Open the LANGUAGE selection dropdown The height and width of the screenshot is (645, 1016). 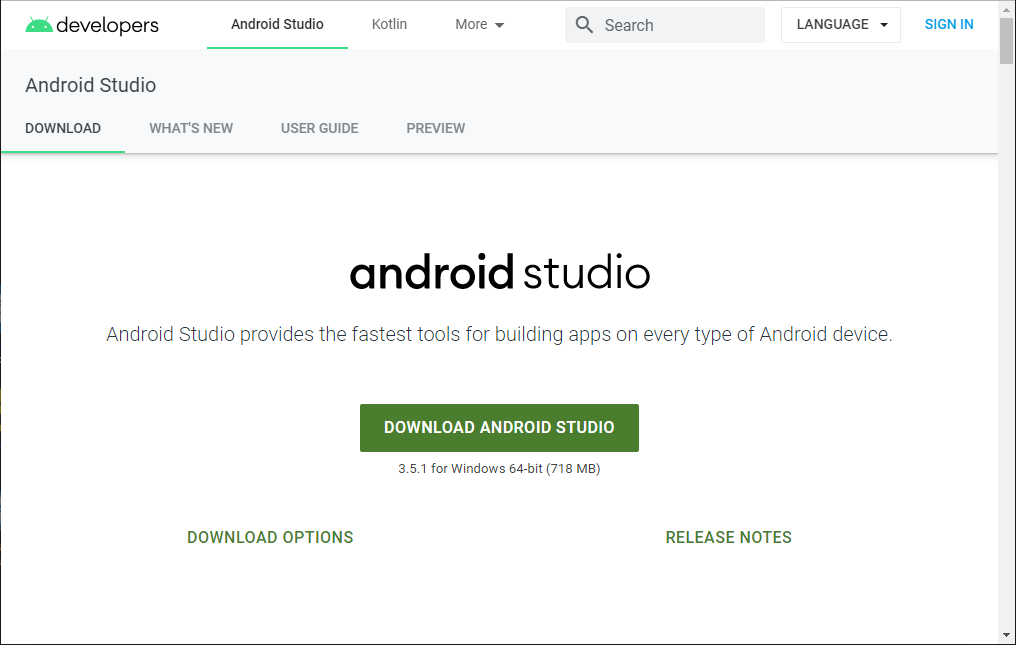[840, 24]
